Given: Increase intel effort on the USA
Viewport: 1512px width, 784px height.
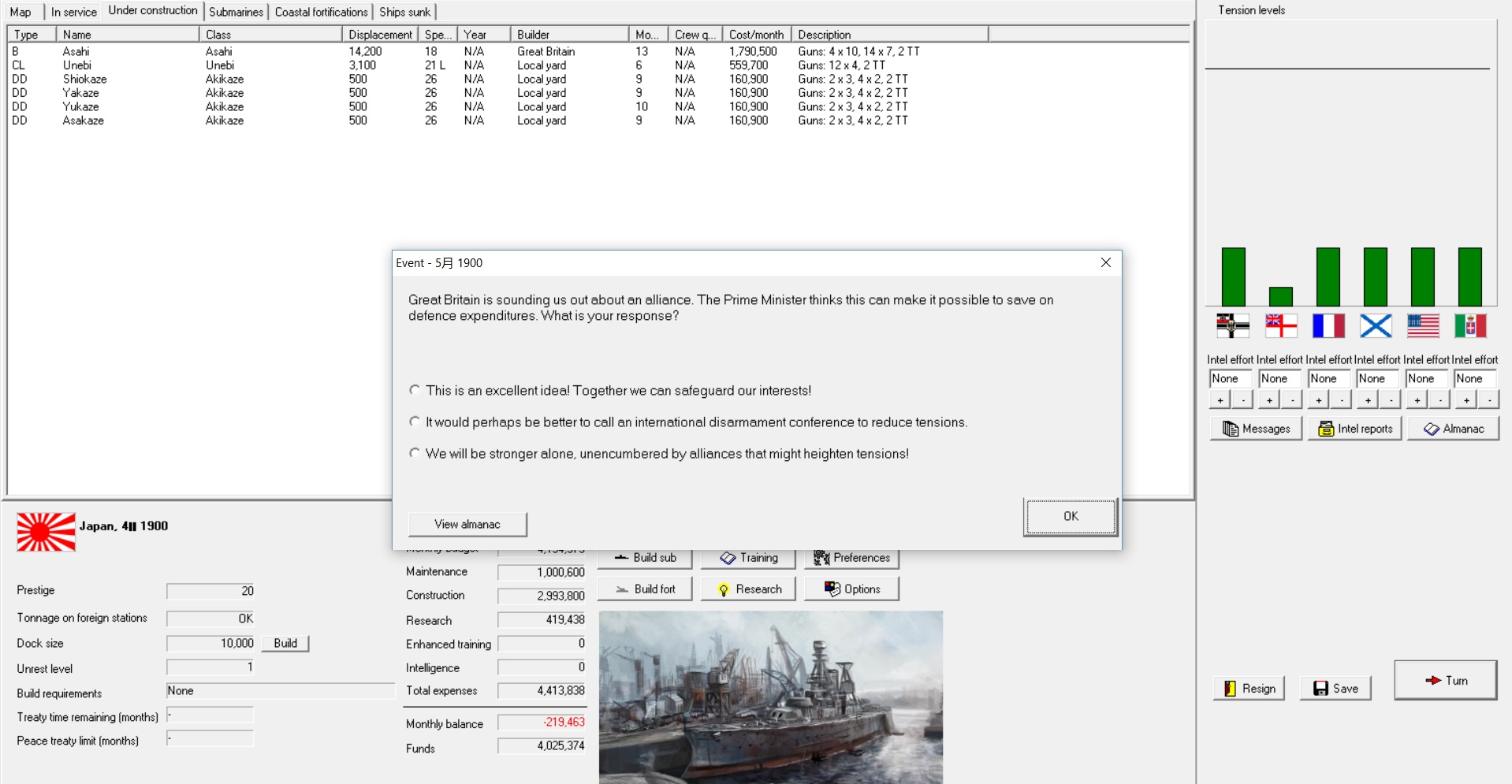Looking at the screenshot, I should 1417,400.
